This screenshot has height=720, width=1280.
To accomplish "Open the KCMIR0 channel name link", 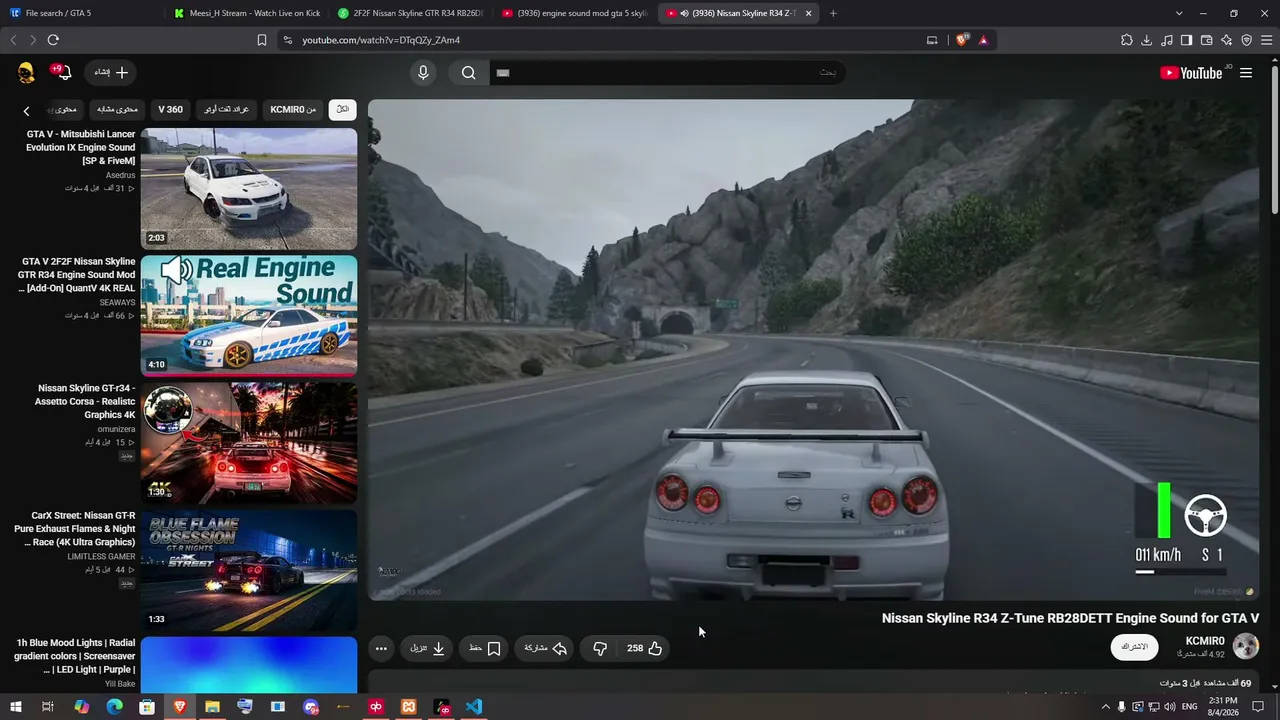I will point(1205,641).
